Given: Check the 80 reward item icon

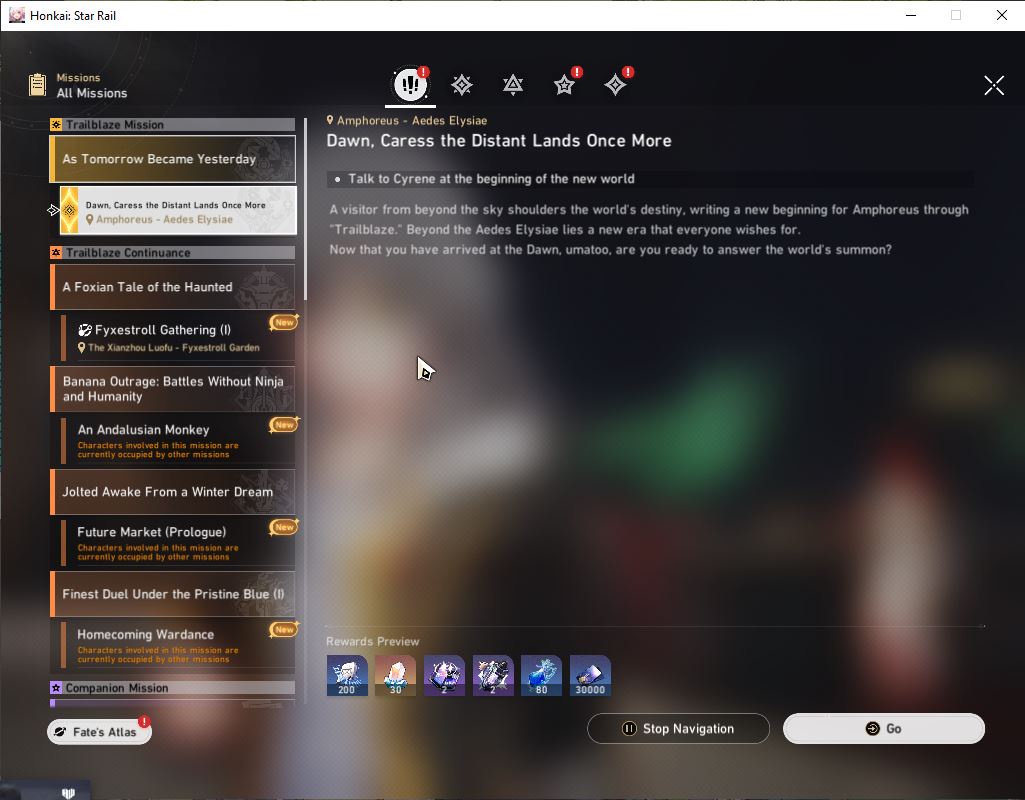Looking at the screenshot, I should 541,675.
